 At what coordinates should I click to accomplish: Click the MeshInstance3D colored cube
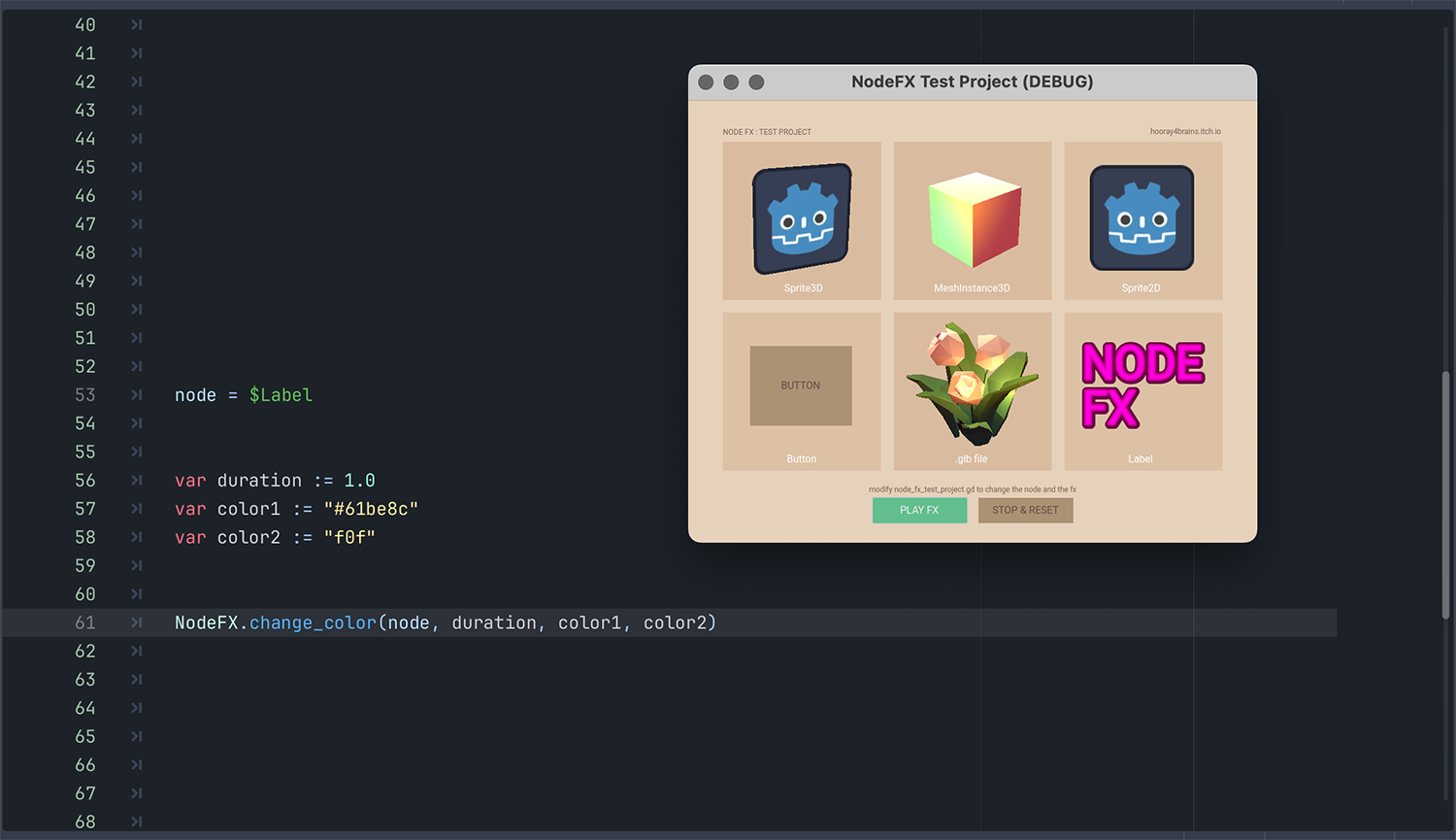(x=974, y=219)
